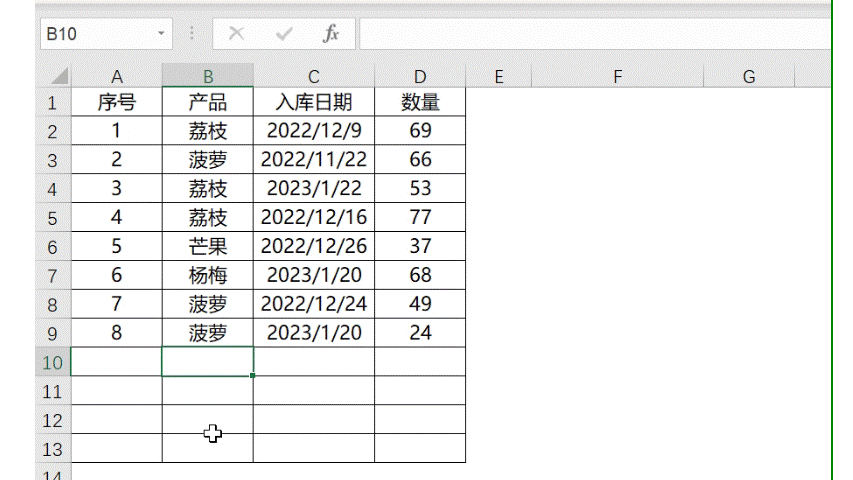The image size is (853, 480).
Task: Select cell with date 2022/12/9
Action: [x=314, y=131]
